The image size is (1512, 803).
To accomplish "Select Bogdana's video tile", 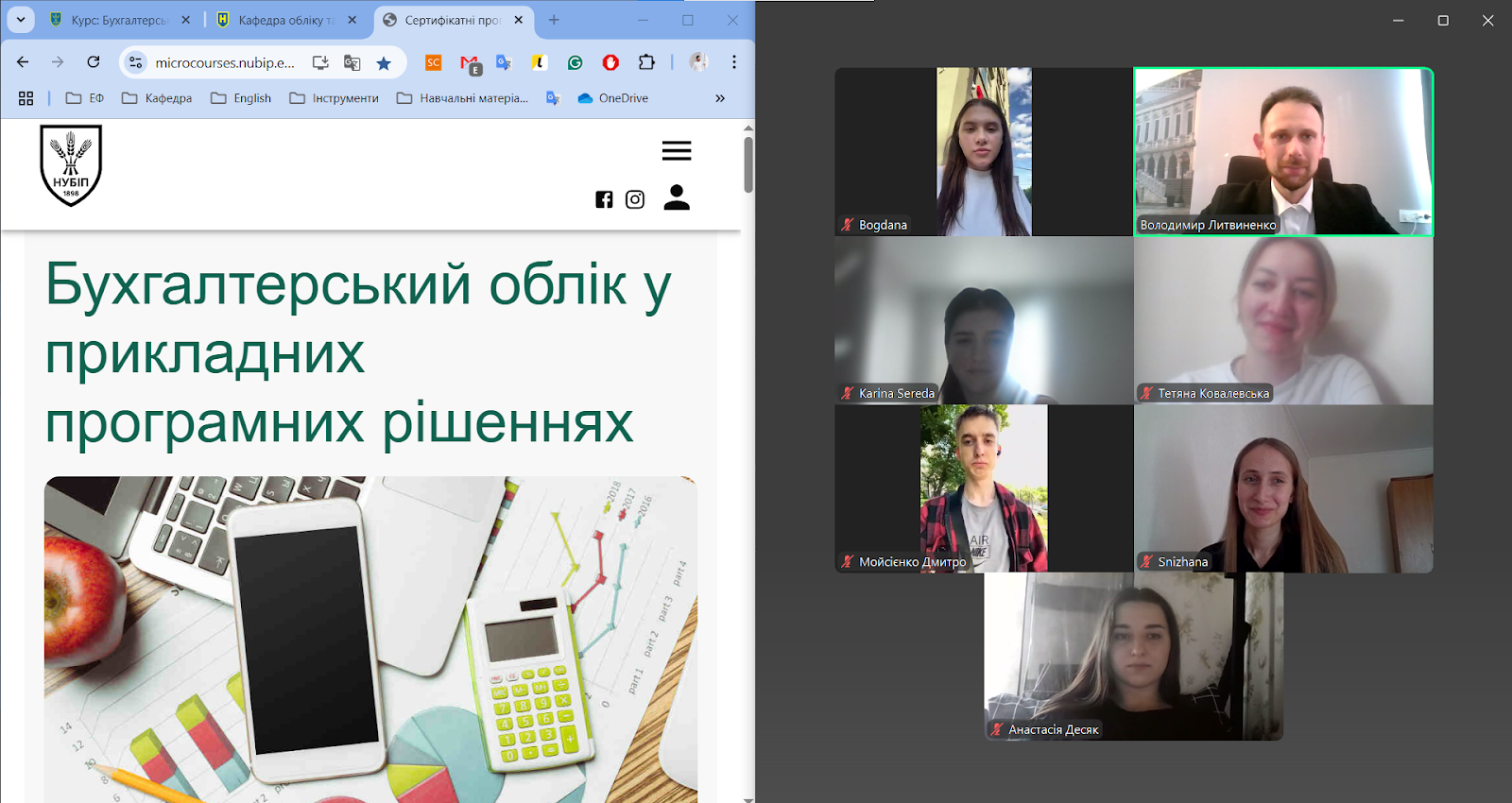I will coord(984,151).
